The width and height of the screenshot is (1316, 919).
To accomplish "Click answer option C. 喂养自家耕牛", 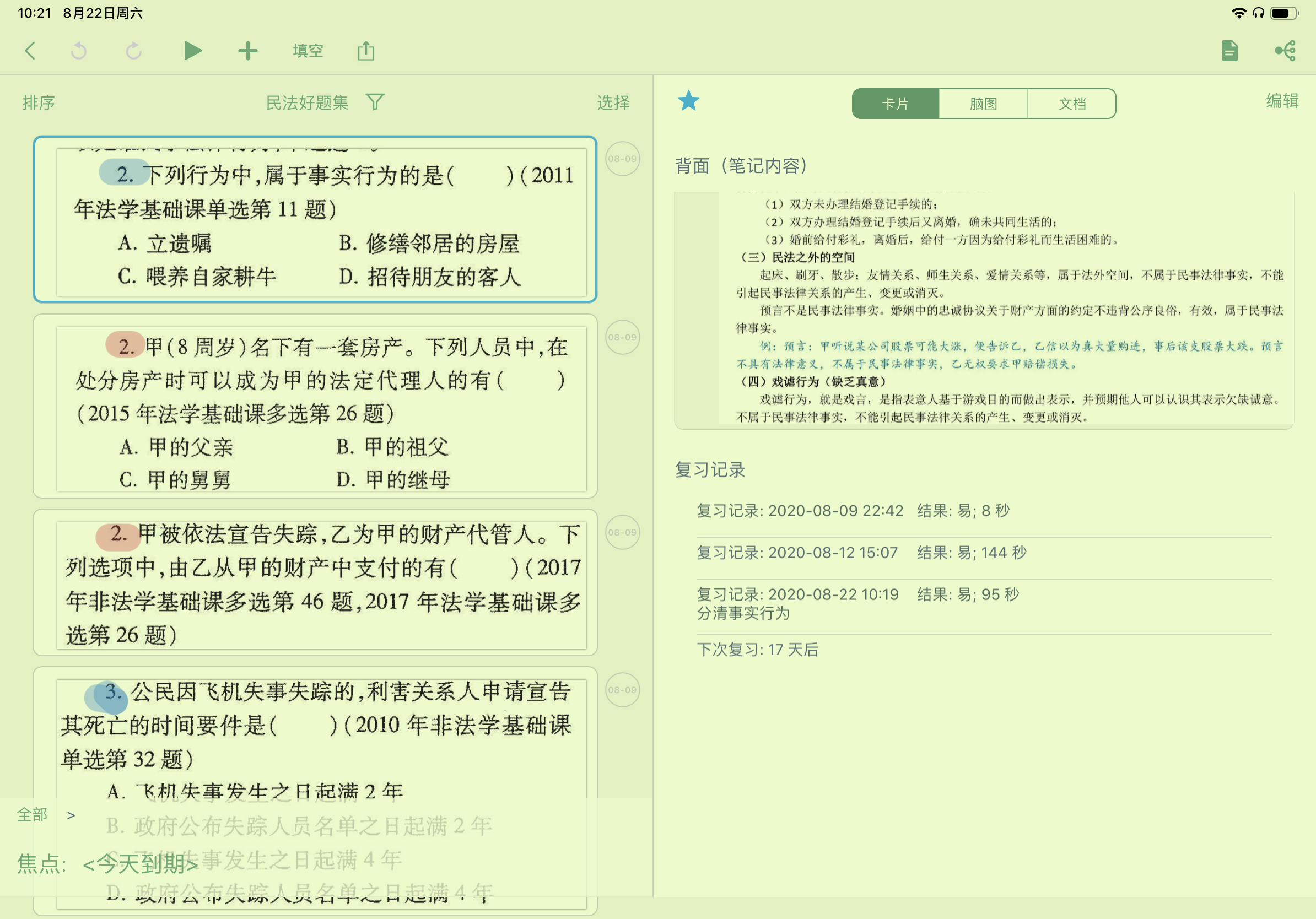I will 197,277.
